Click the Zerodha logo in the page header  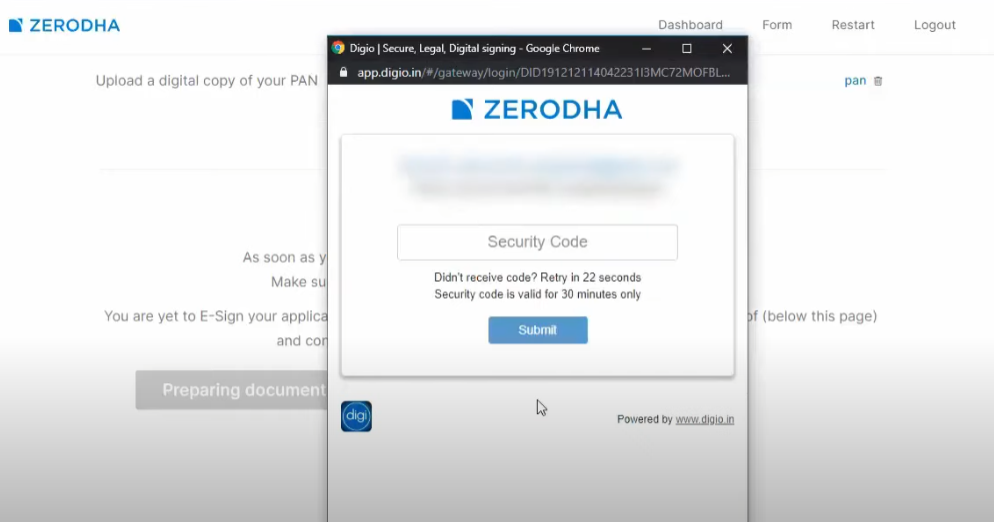[x=64, y=25]
